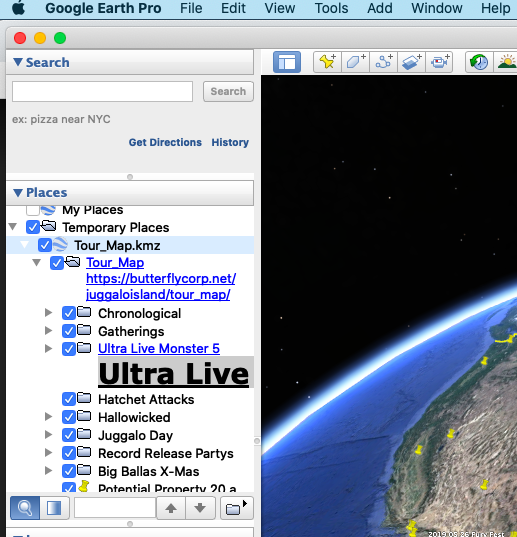Toggle sunlight across landscape icon
The height and width of the screenshot is (537, 517).
coord(506,62)
